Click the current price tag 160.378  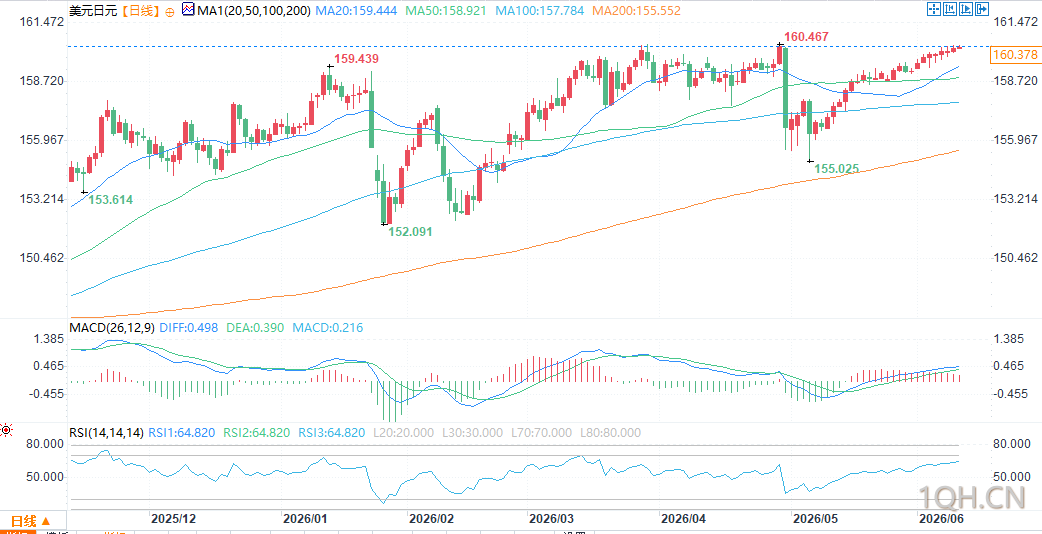[1015, 55]
